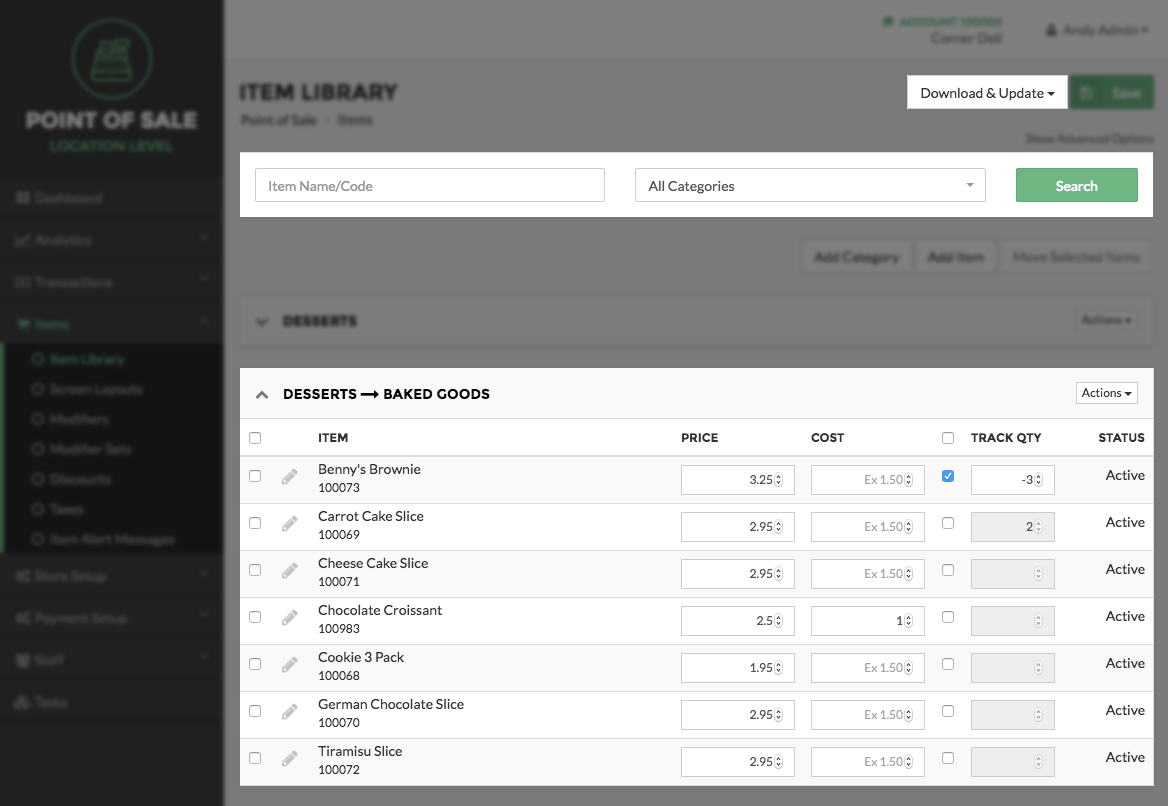This screenshot has width=1168, height=806.
Task: Adjust the Cookie 3 Pack price stepper arrows
Action: (x=779, y=667)
